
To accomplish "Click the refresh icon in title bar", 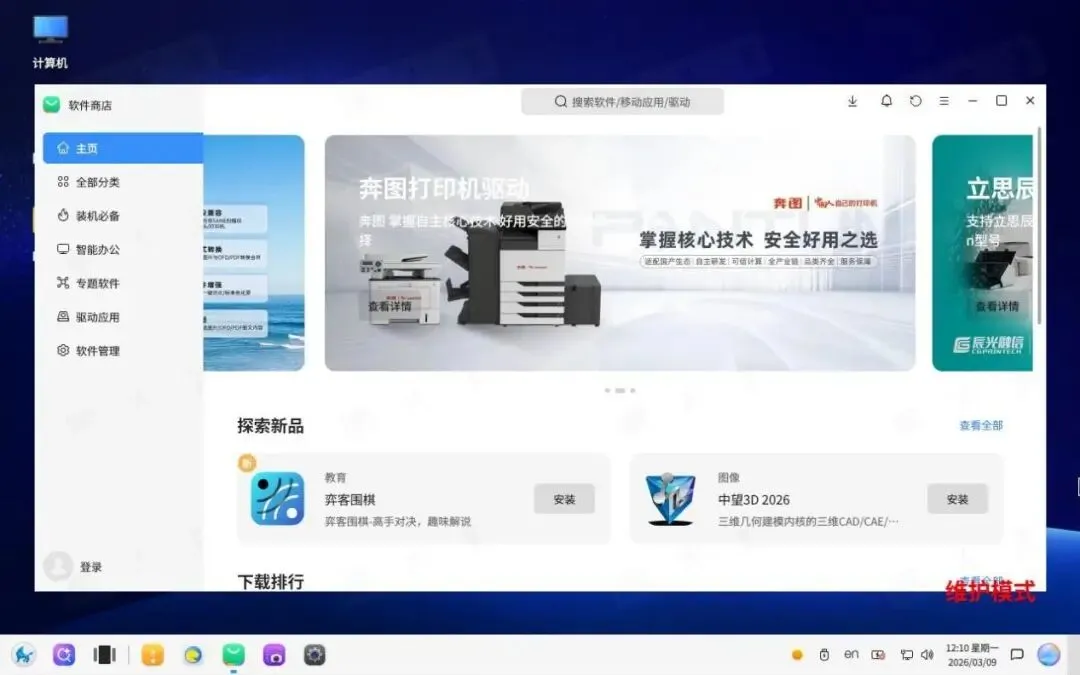I will pyautogui.click(x=915, y=101).
